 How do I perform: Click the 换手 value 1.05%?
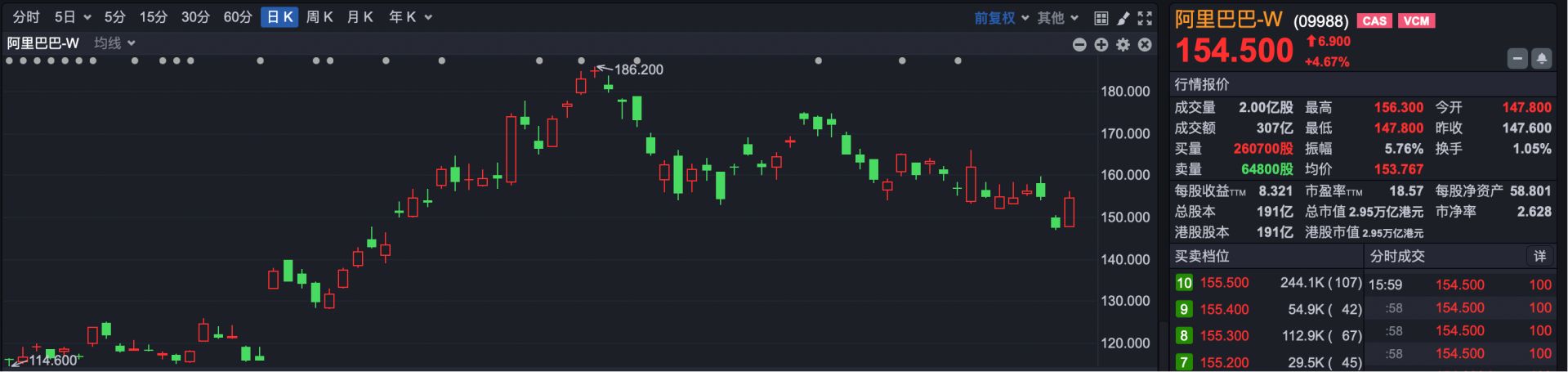pos(1531,149)
